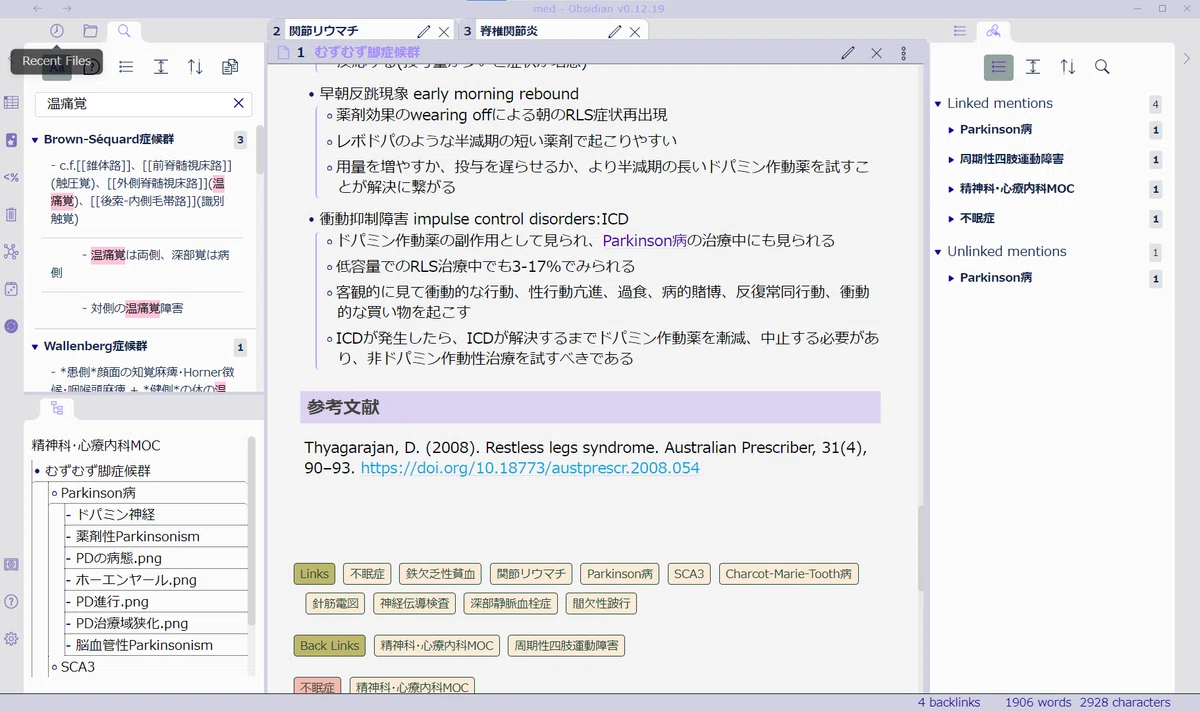The height and width of the screenshot is (711, 1200).
Task: Navigate forward with the right arrow
Action: pyautogui.click(x=67, y=8)
